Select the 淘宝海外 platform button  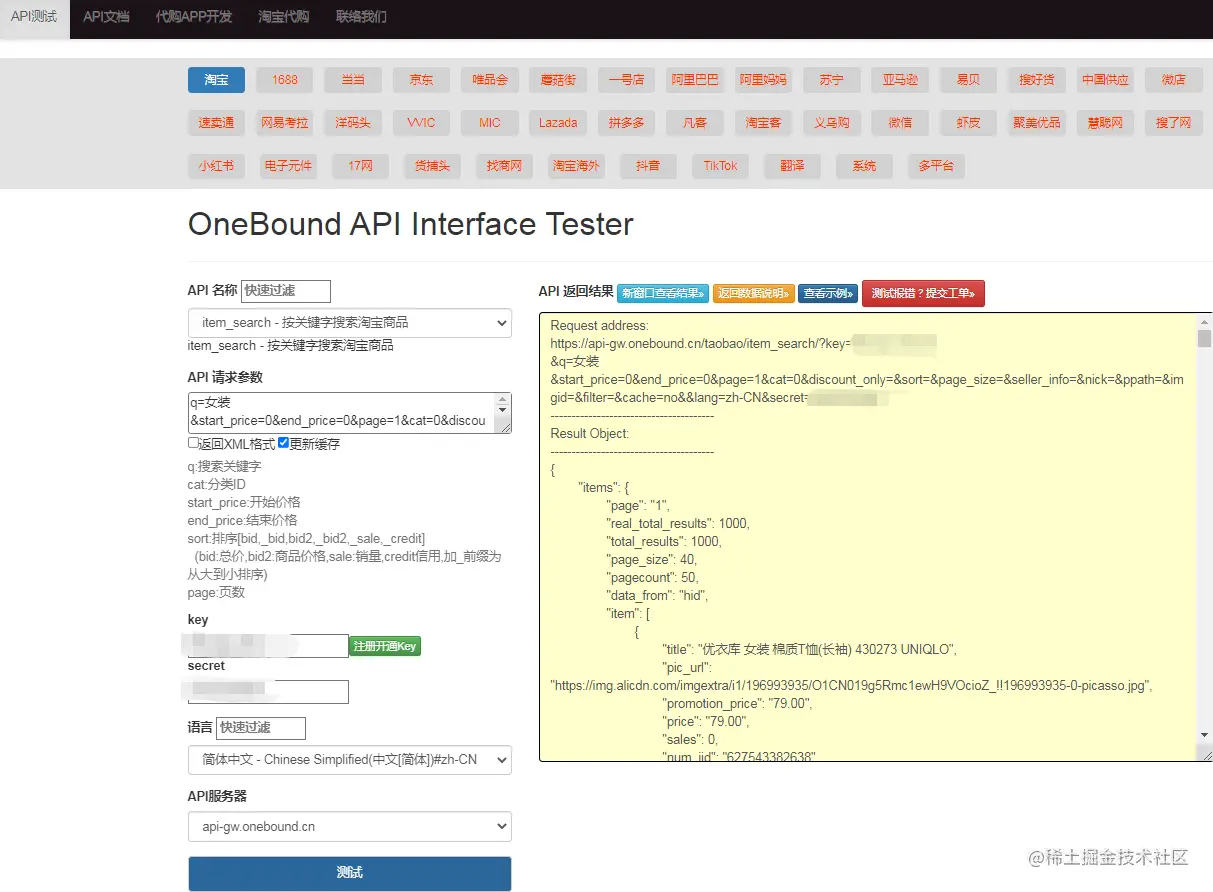[x=576, y=166]
